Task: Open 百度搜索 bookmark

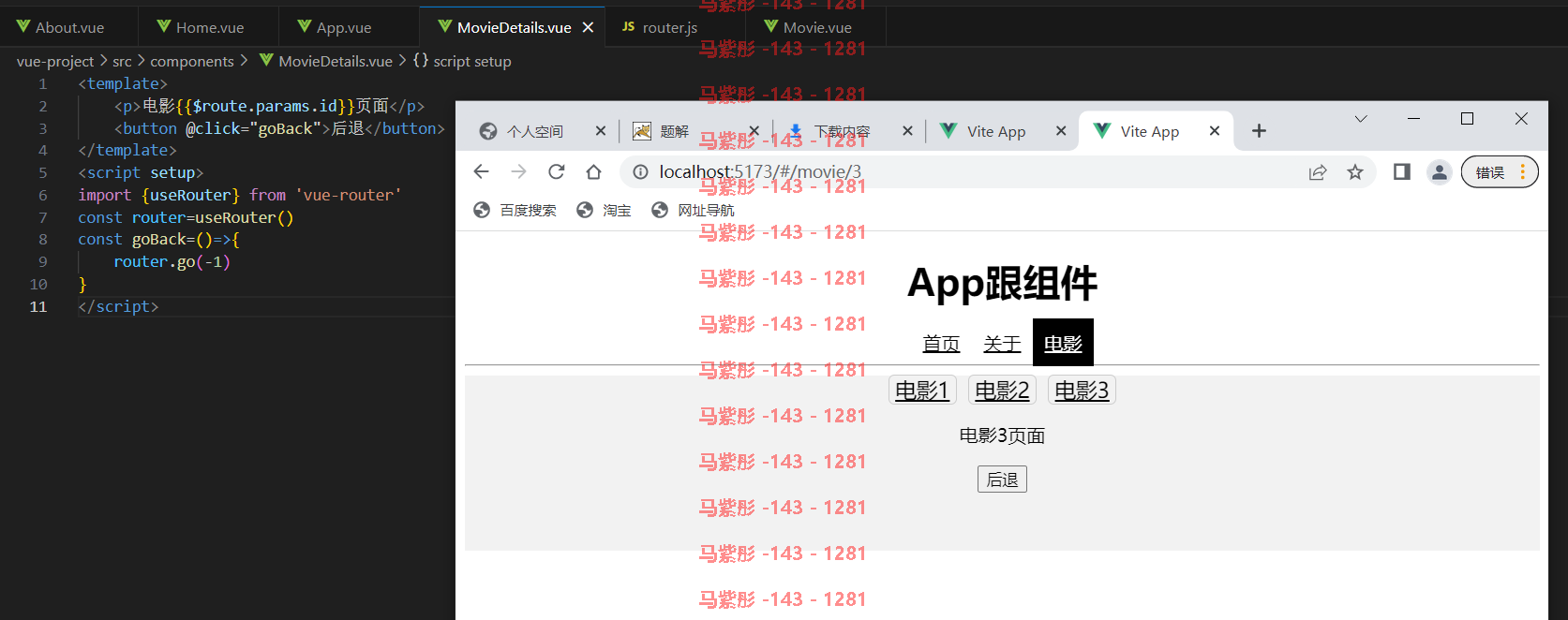Action: (x=515, y=210)
